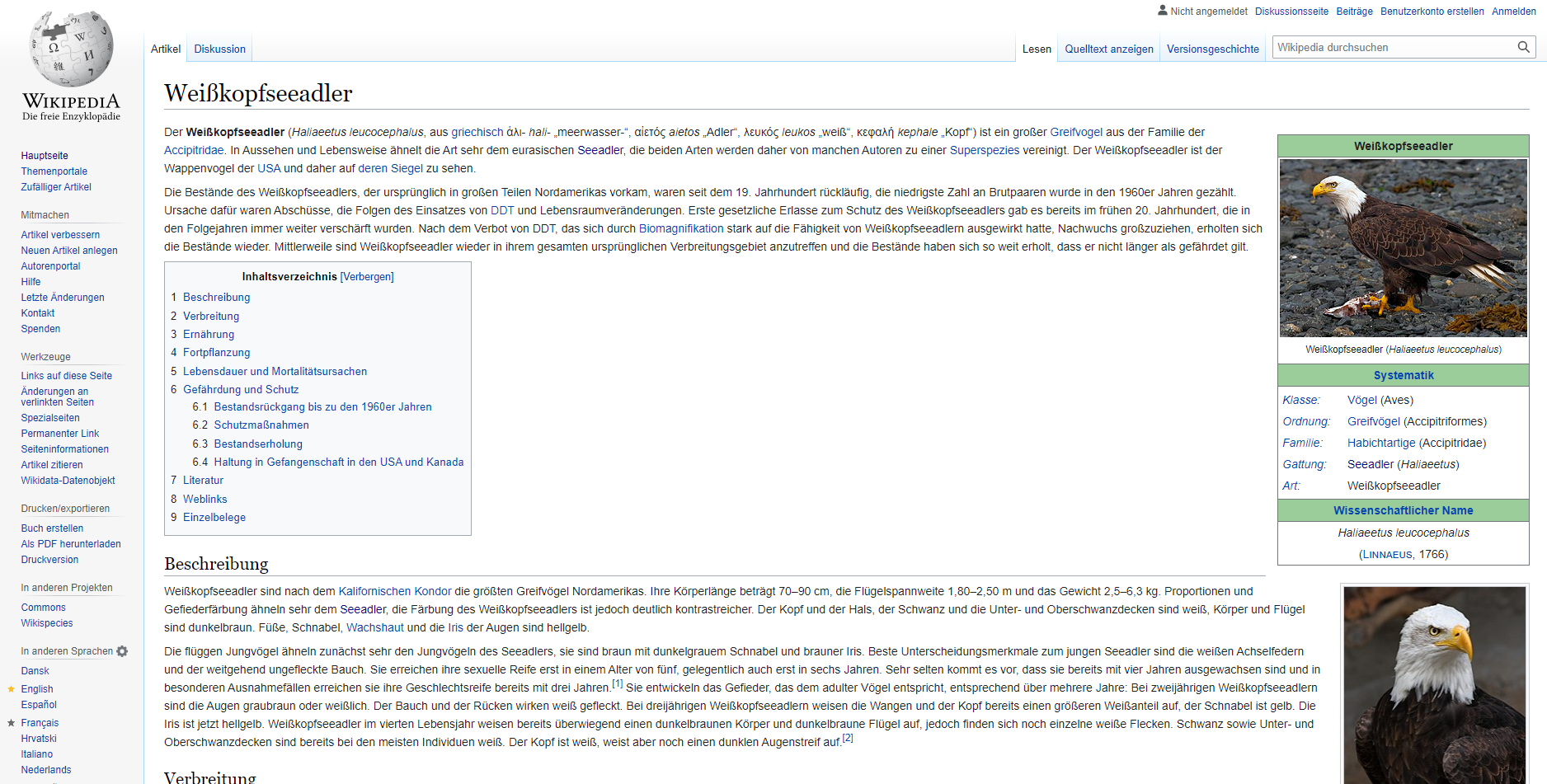This screenshot has width=1547, height=784.
Task: Click the user icon beside Nicht angemeldet
Action: (1162, 11)
